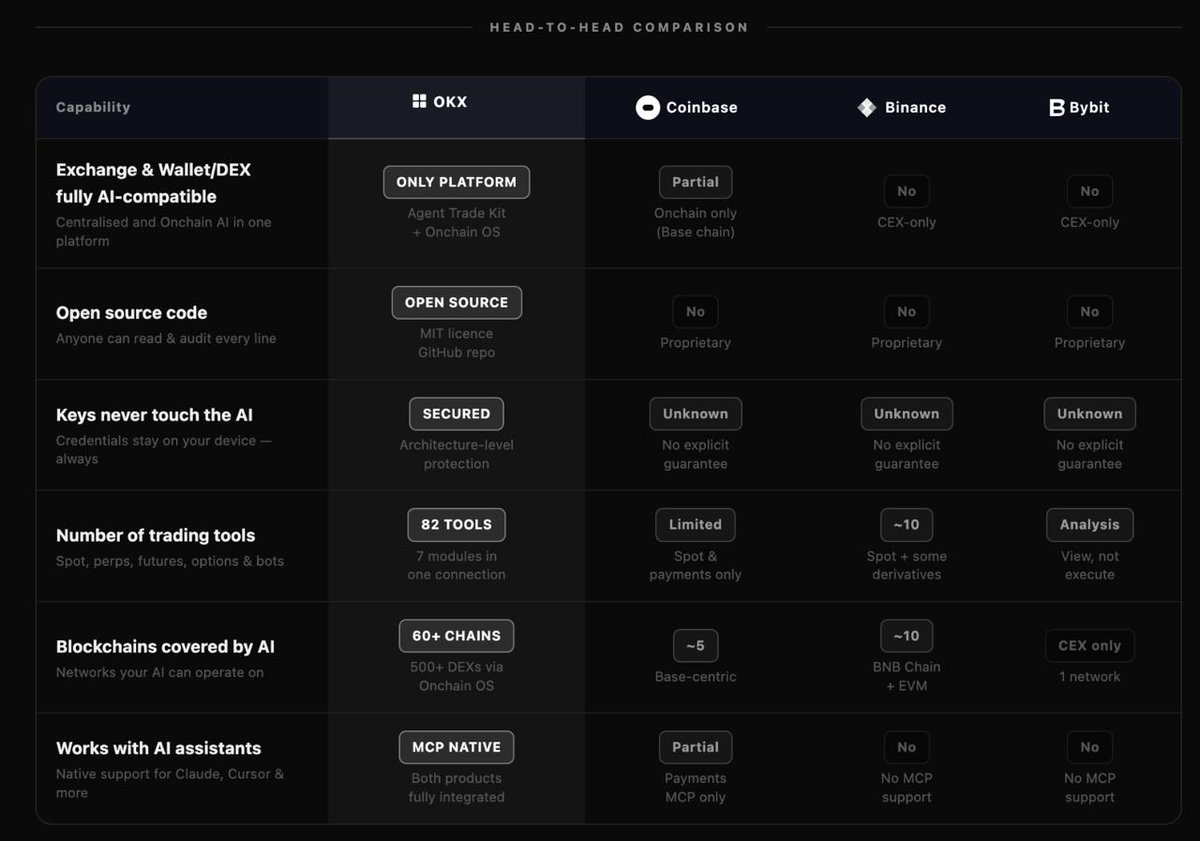Click the Number of trading tools title
The image size is (1200, 841).
pyautogui.click(x=156, y=535)
